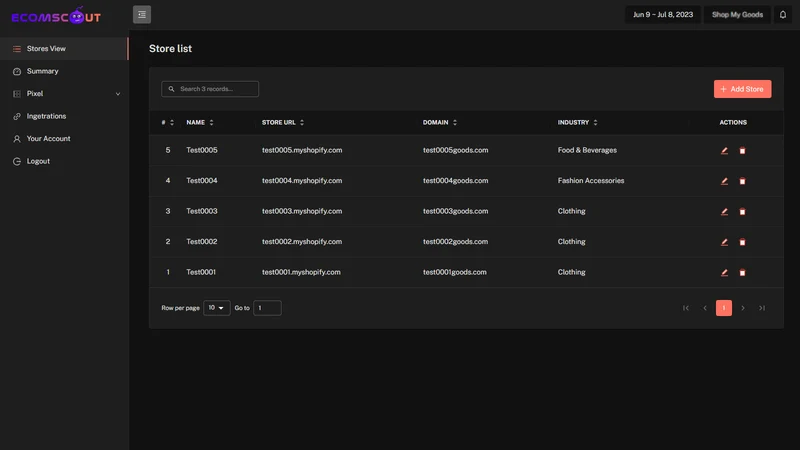Image resolution: width=800 pixels, height=450 pixels.
Task: Jump to the last page
Action: point(762,308)
